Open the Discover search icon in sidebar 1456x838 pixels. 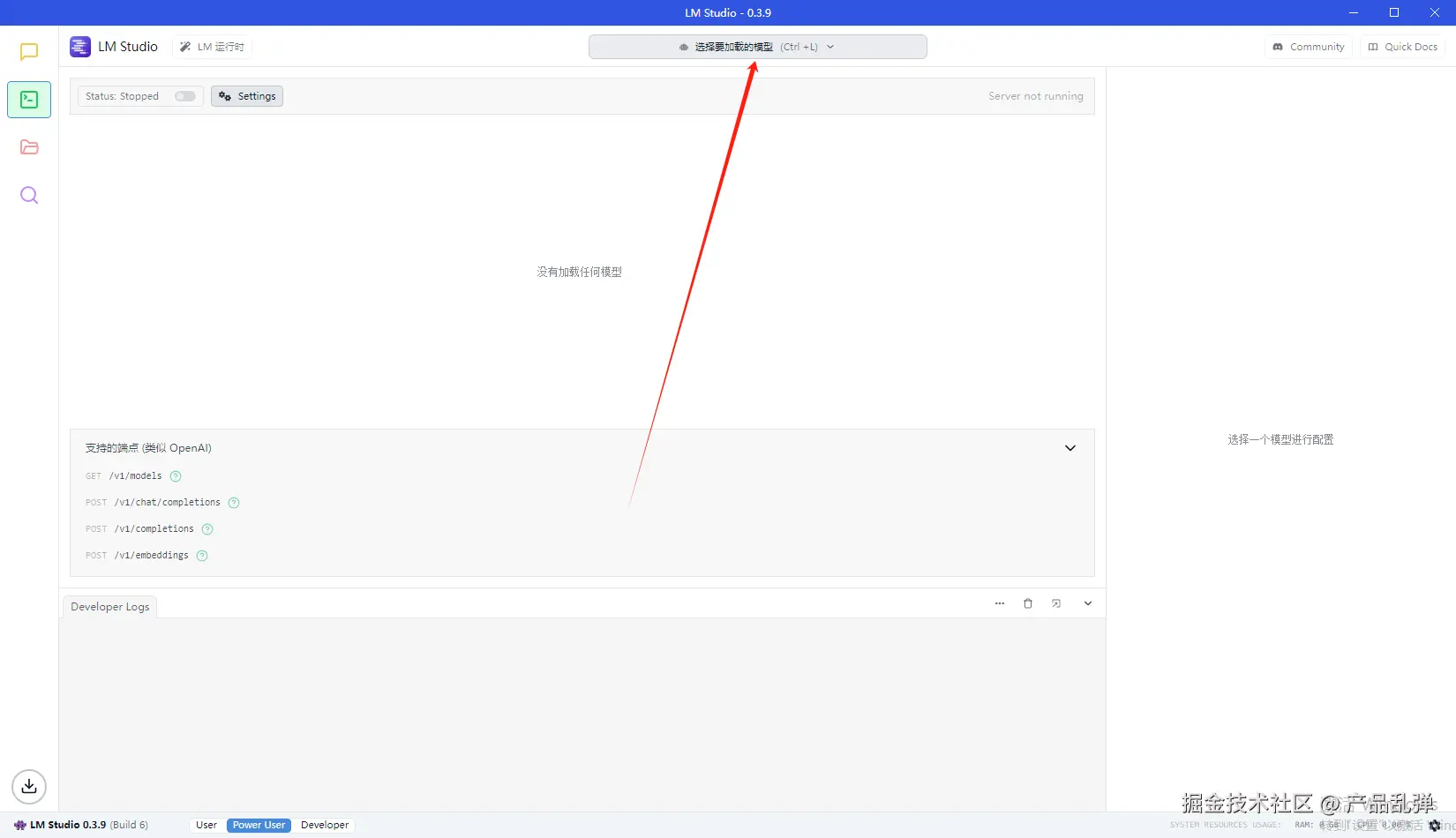(29, 195)
